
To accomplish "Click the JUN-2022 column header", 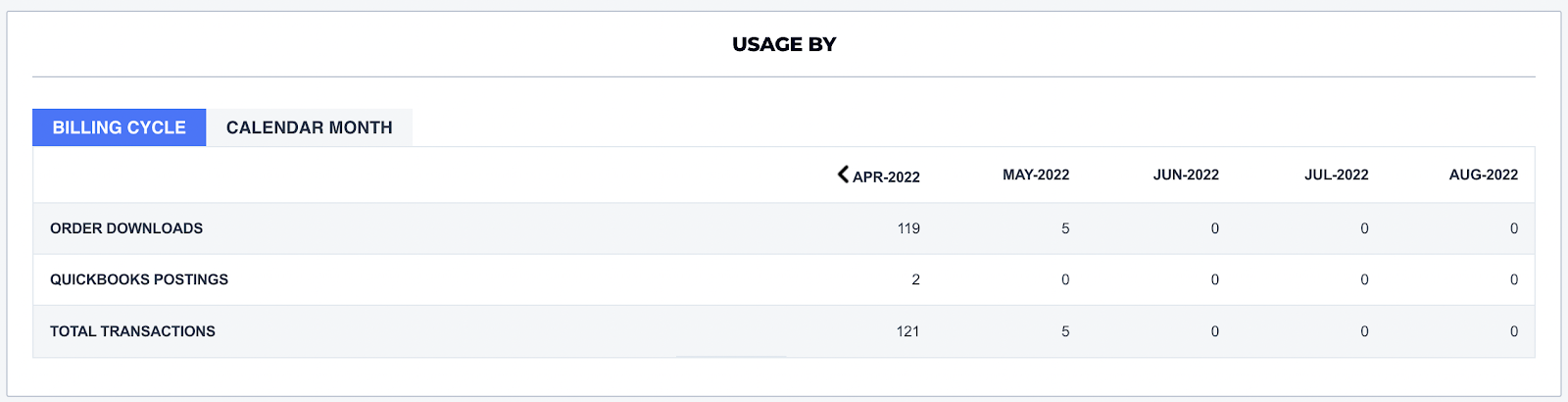I will [x=1186, y=175].
